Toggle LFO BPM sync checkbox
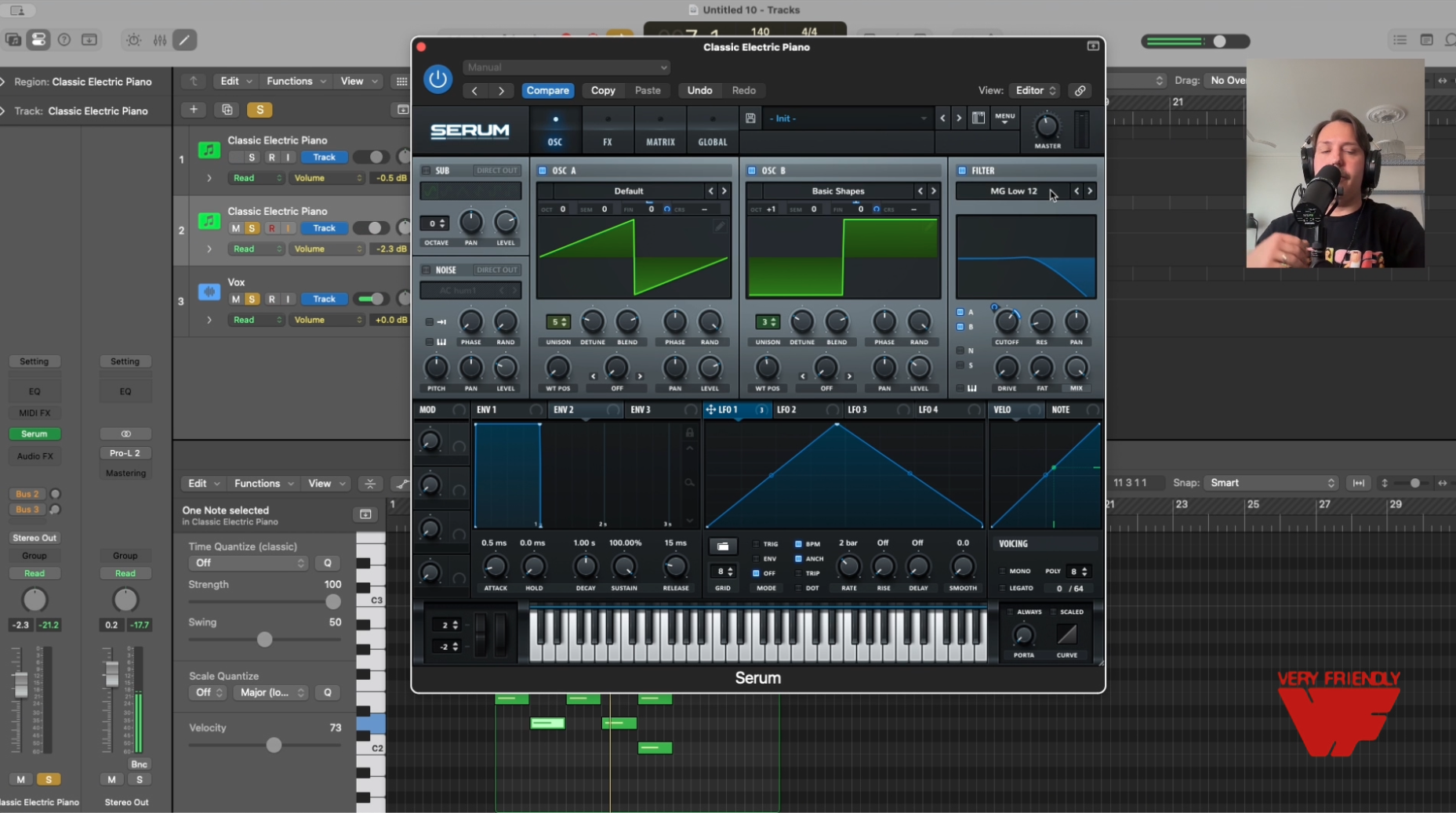Screen dimensions: 1456x813 click(x=798, y=543)
